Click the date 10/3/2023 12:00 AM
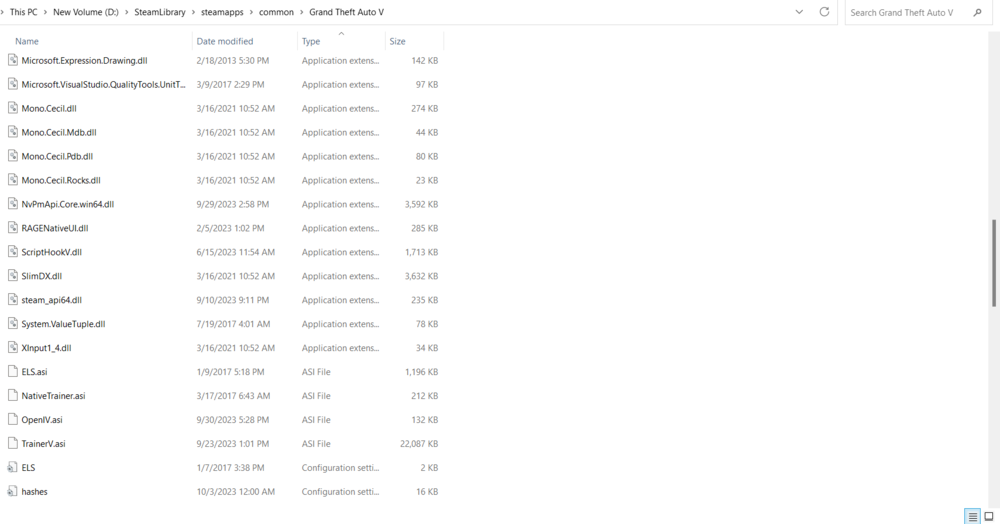 click(235, 491)
